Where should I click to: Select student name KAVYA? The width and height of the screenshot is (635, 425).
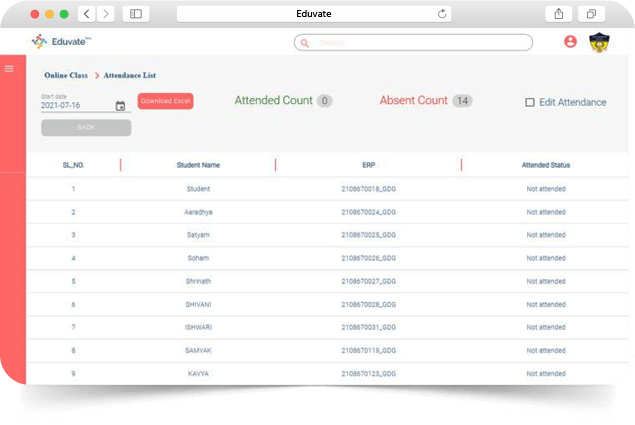click(x=198, y=374)
